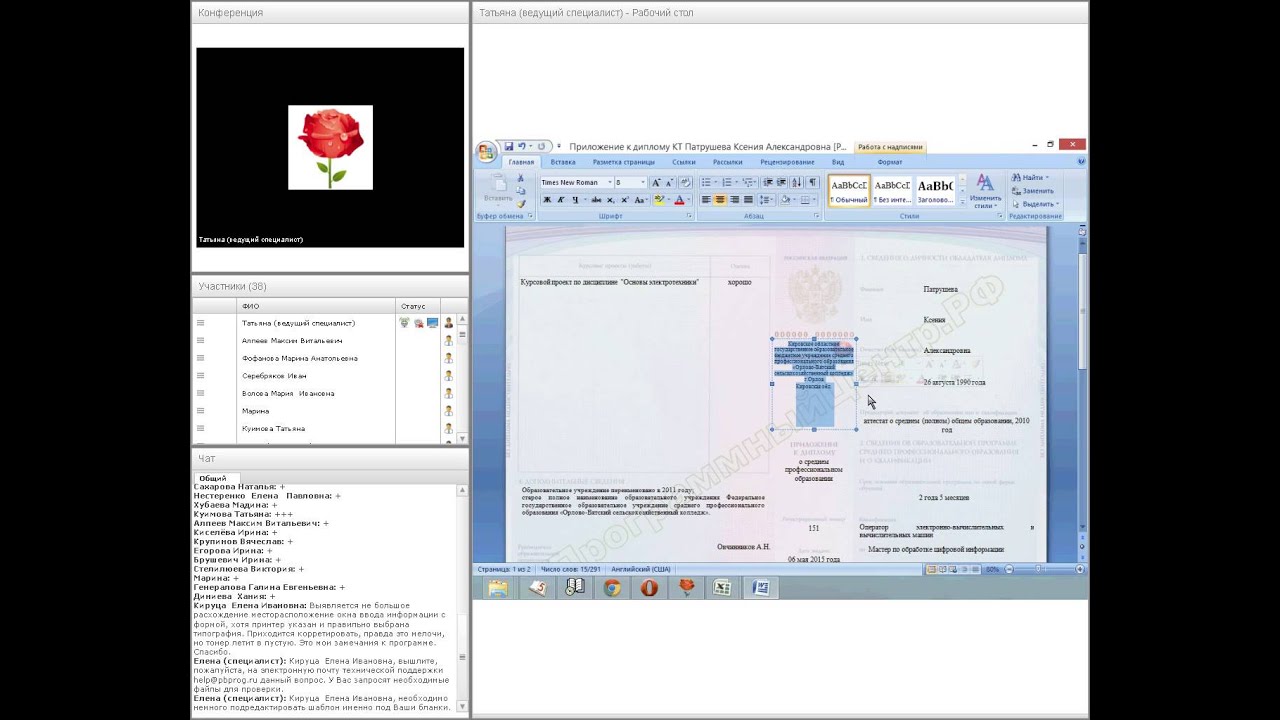Use the Format Painter brush icon
This screenshot has width=1280, height=720.
[x=520, y=202]
